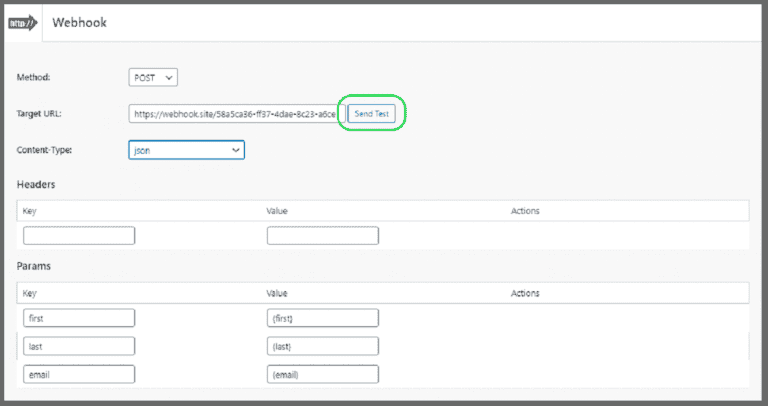Image resolution: width=768 pixels, height=406 pixels.
Task: Edit the '{email}' param value field
Action: coord(322,374)
